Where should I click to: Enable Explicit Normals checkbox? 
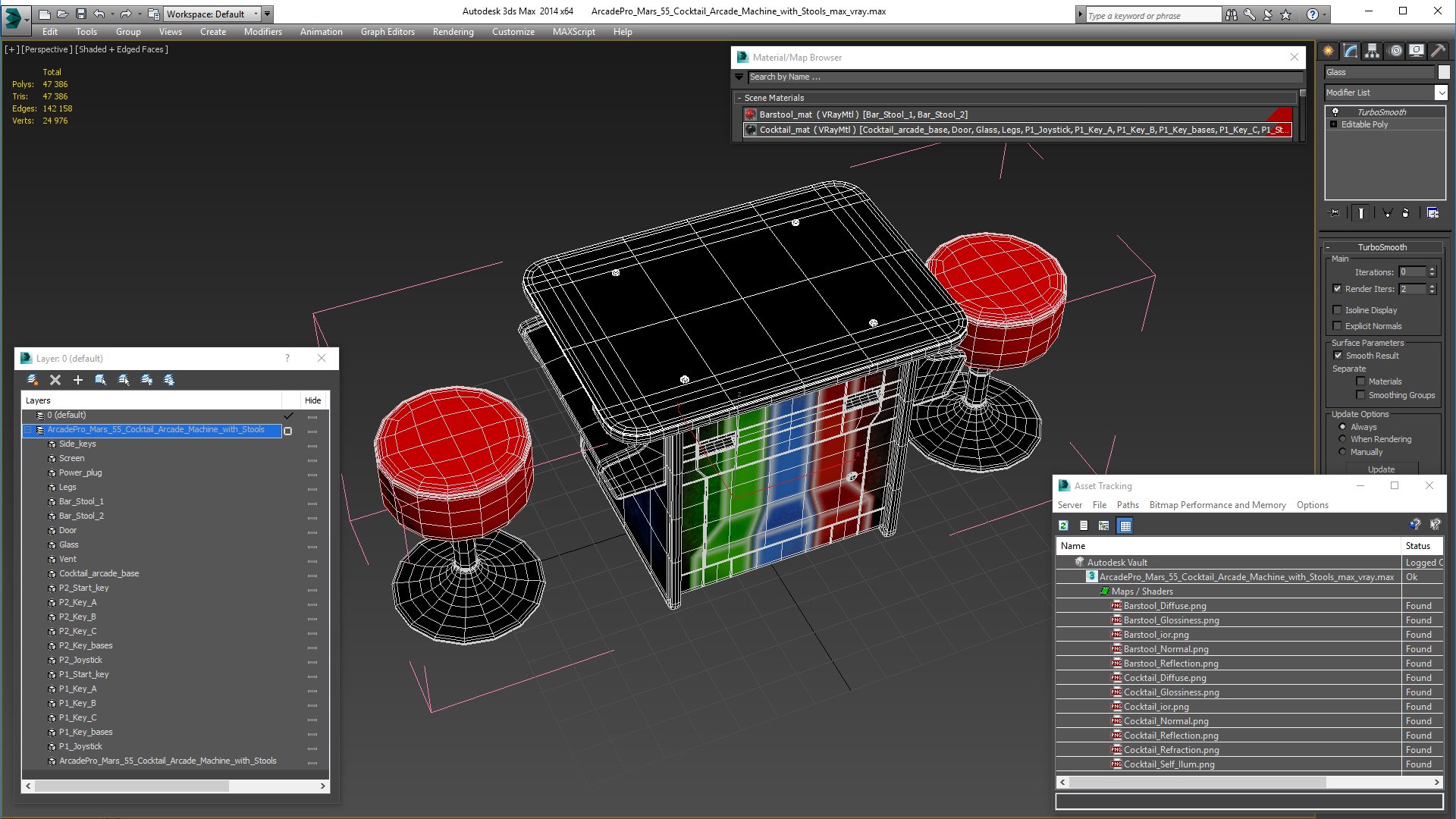coord(1338,326)
